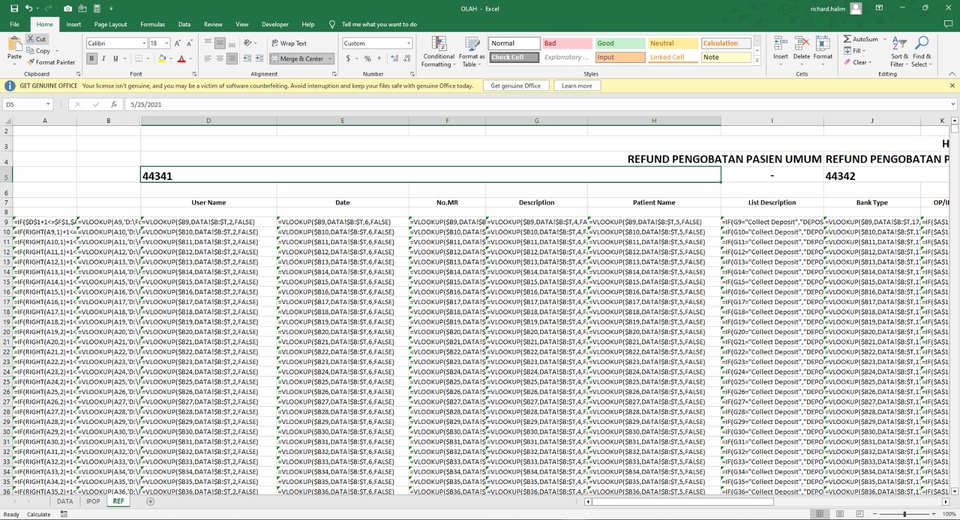Activate the Format Painter tool
The image size is (960, 520).
51,62
